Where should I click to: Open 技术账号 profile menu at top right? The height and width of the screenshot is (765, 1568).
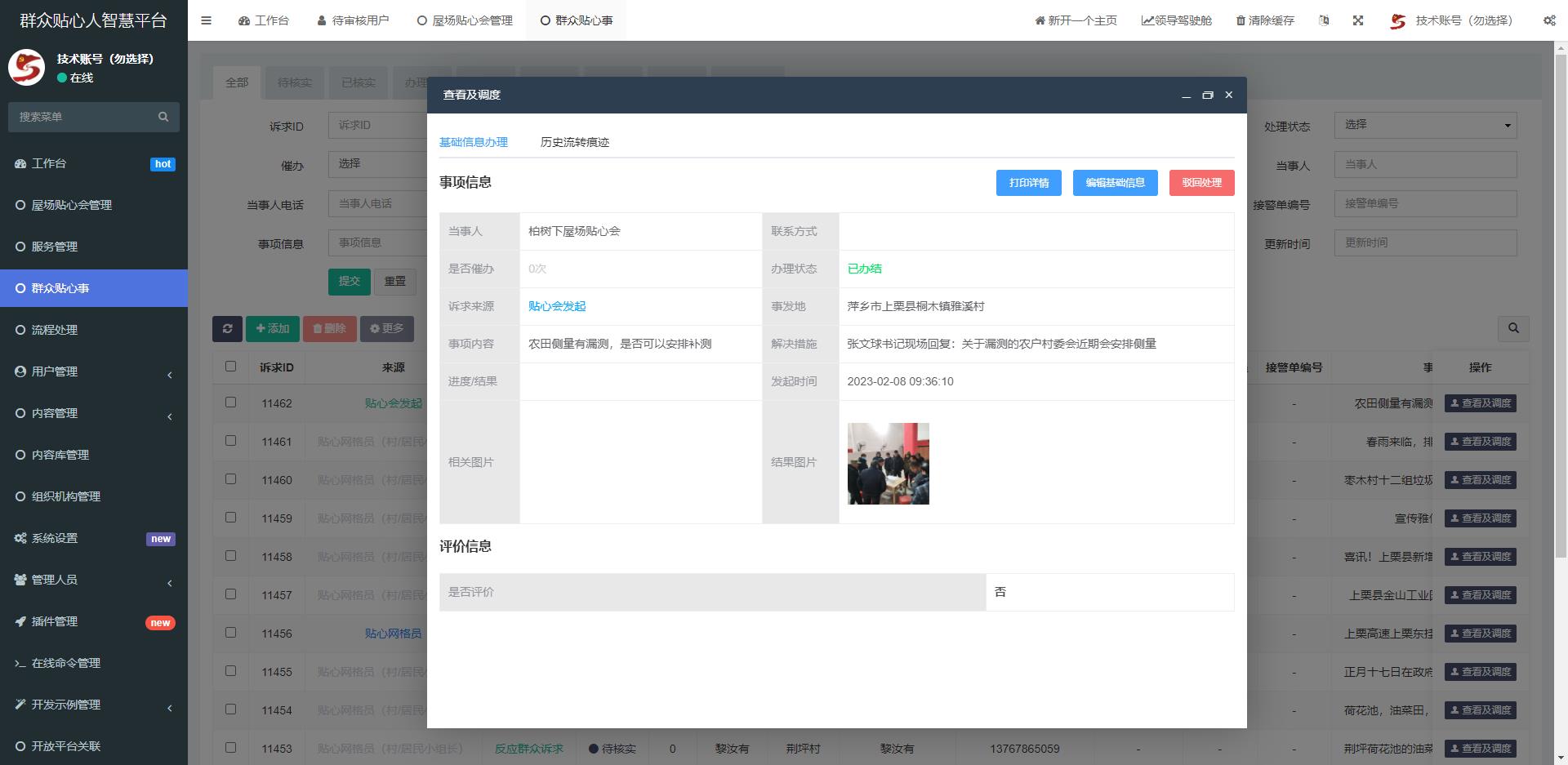[x=1451, y=20]
